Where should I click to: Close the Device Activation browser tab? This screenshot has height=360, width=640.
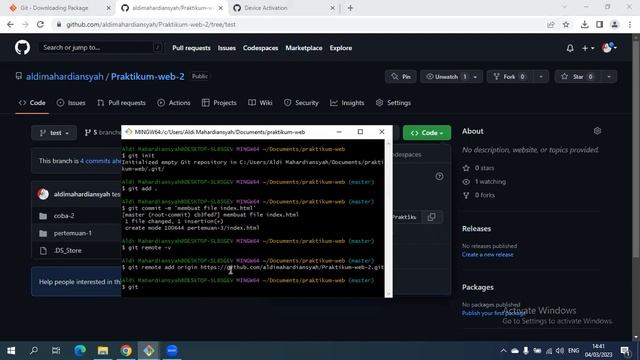coord(332,8)
